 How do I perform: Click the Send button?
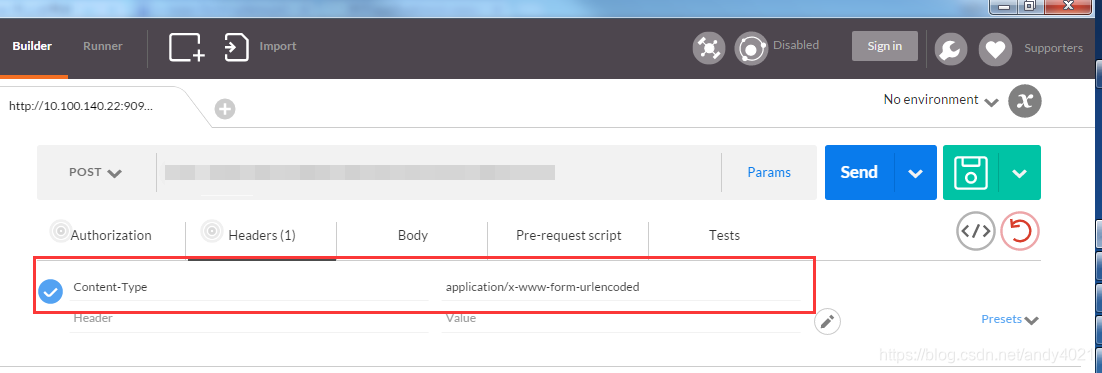859,172
